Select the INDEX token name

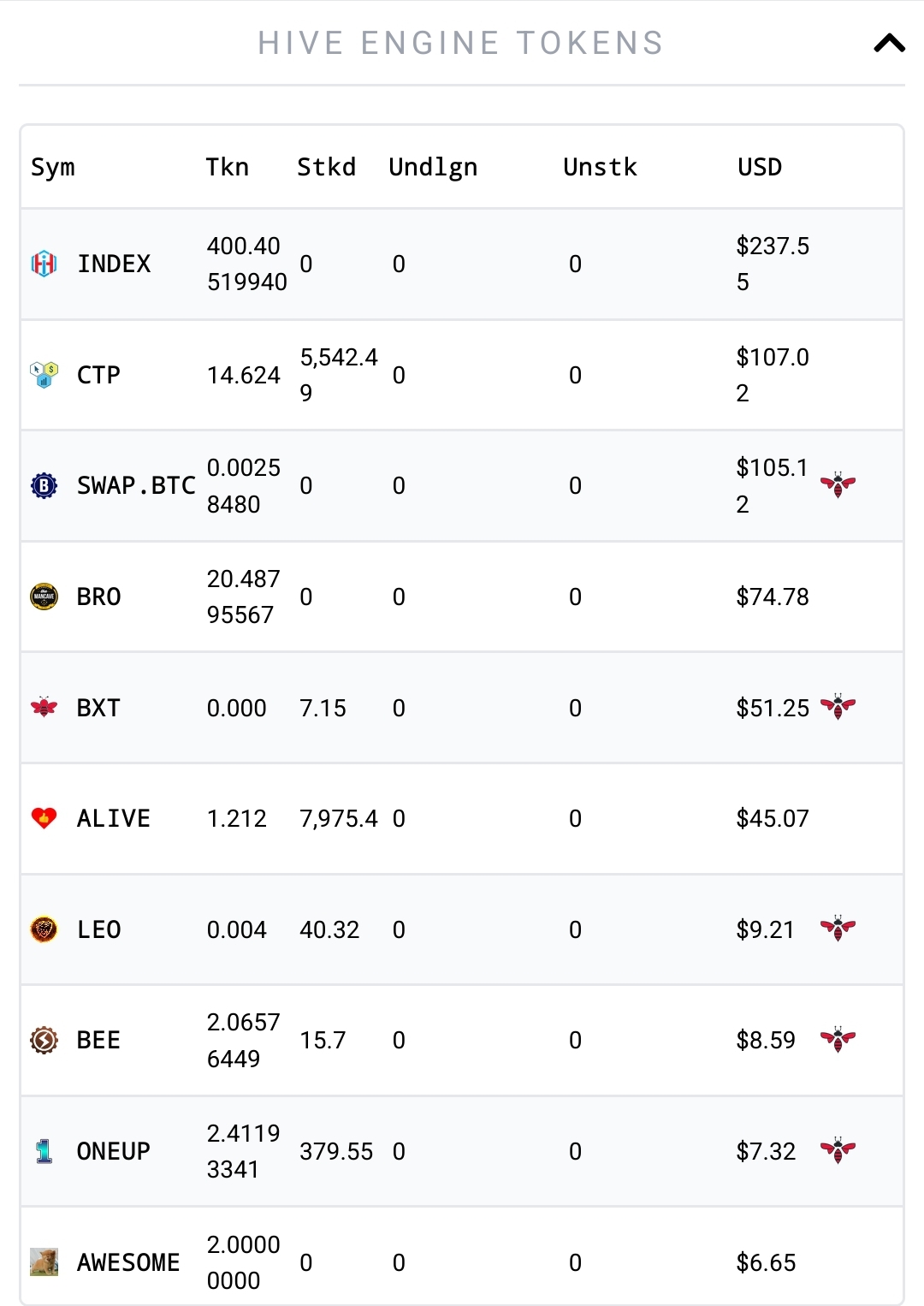114,264
